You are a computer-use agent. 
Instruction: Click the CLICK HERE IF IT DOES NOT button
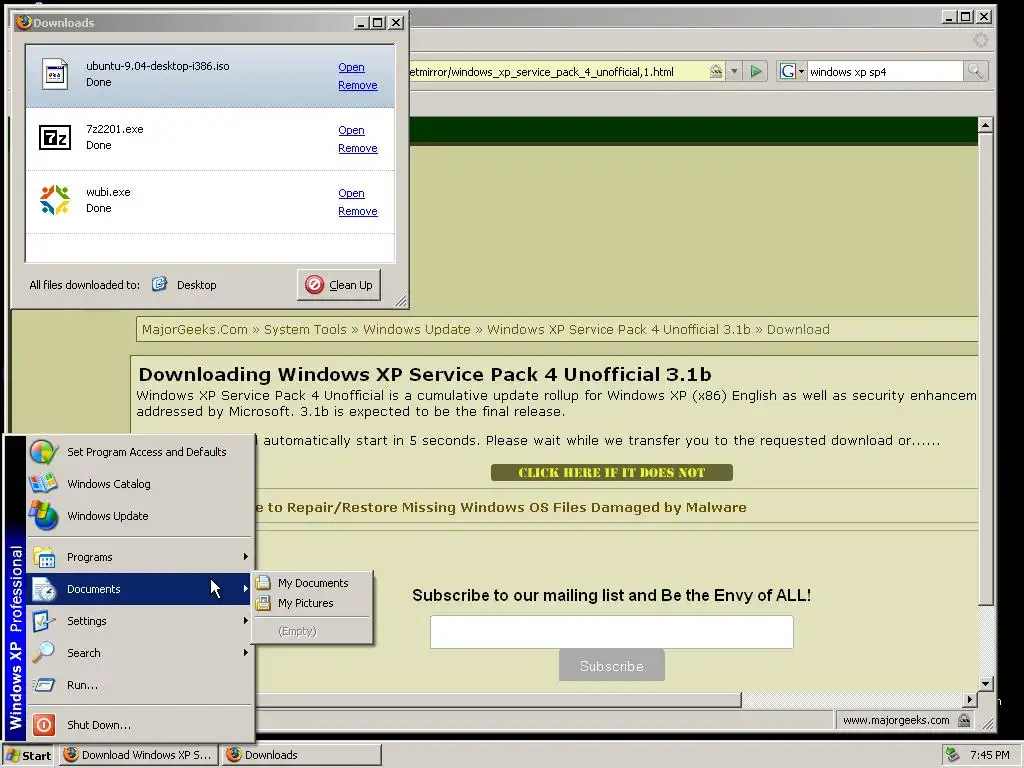pos(611,472)
